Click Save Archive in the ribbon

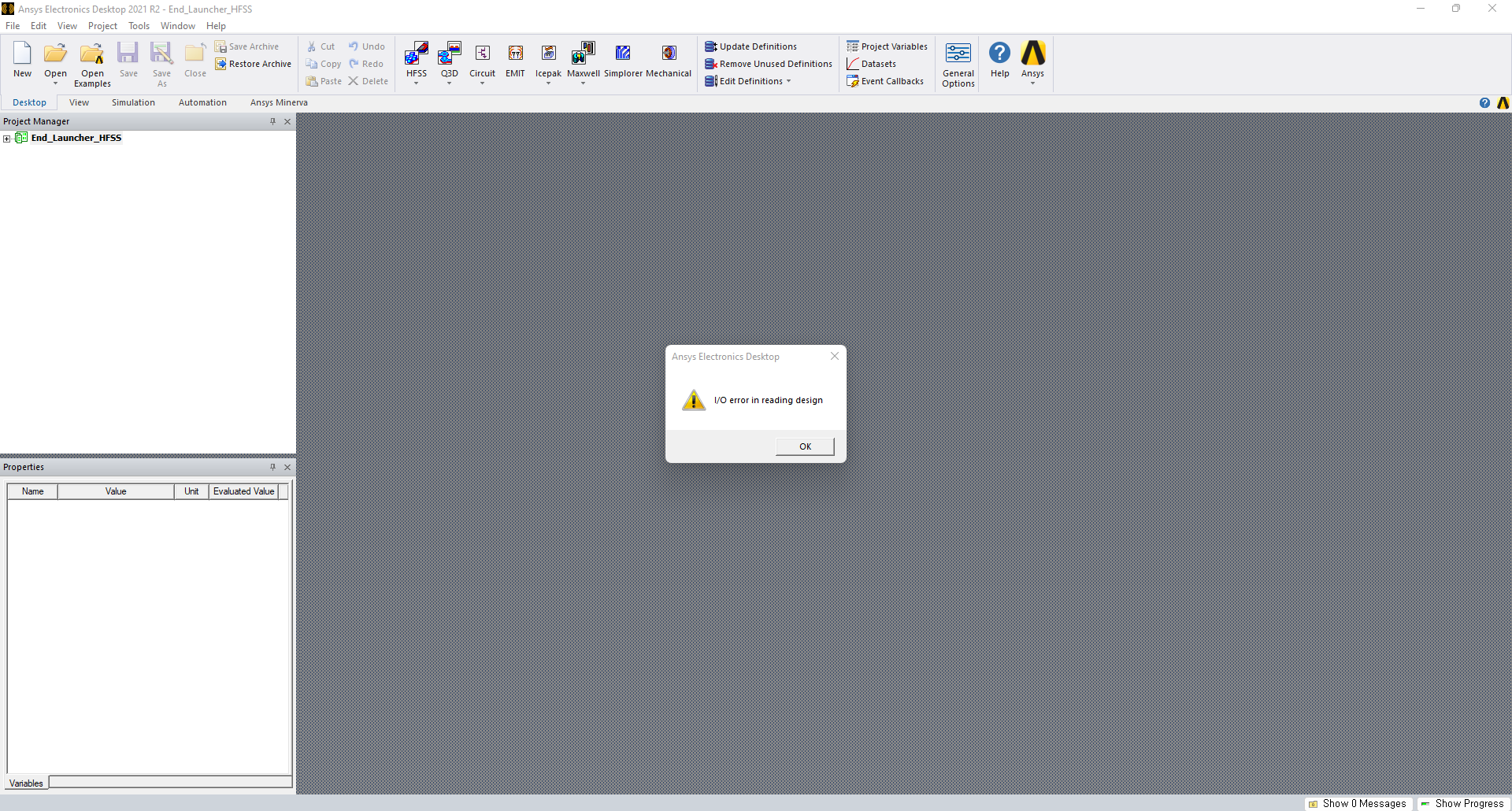[x=246, y=46]
